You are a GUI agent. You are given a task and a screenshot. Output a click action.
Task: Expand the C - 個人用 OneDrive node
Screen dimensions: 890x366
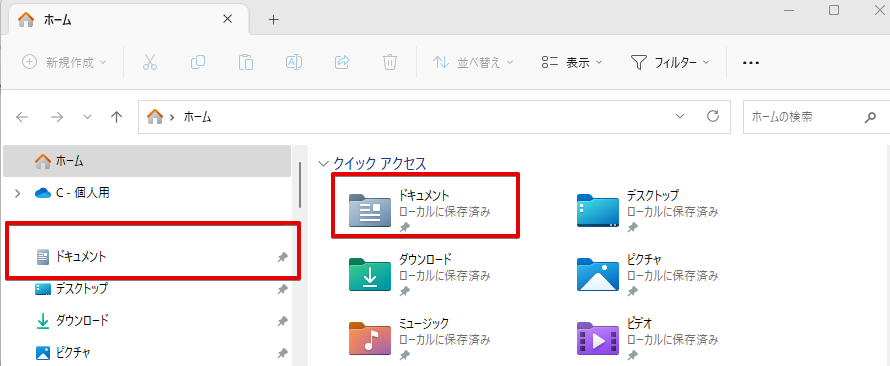18,193
